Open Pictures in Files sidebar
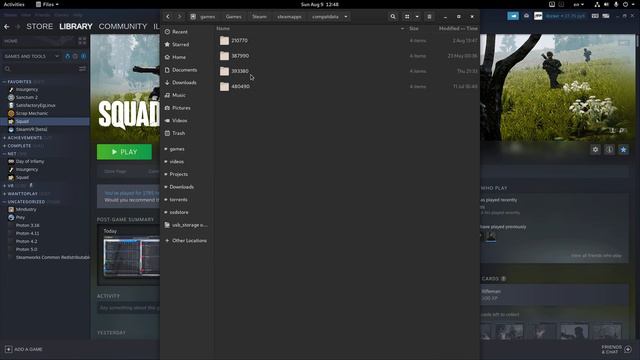The width and height of the screenshot is (640, 360). [x=181, y=108]
